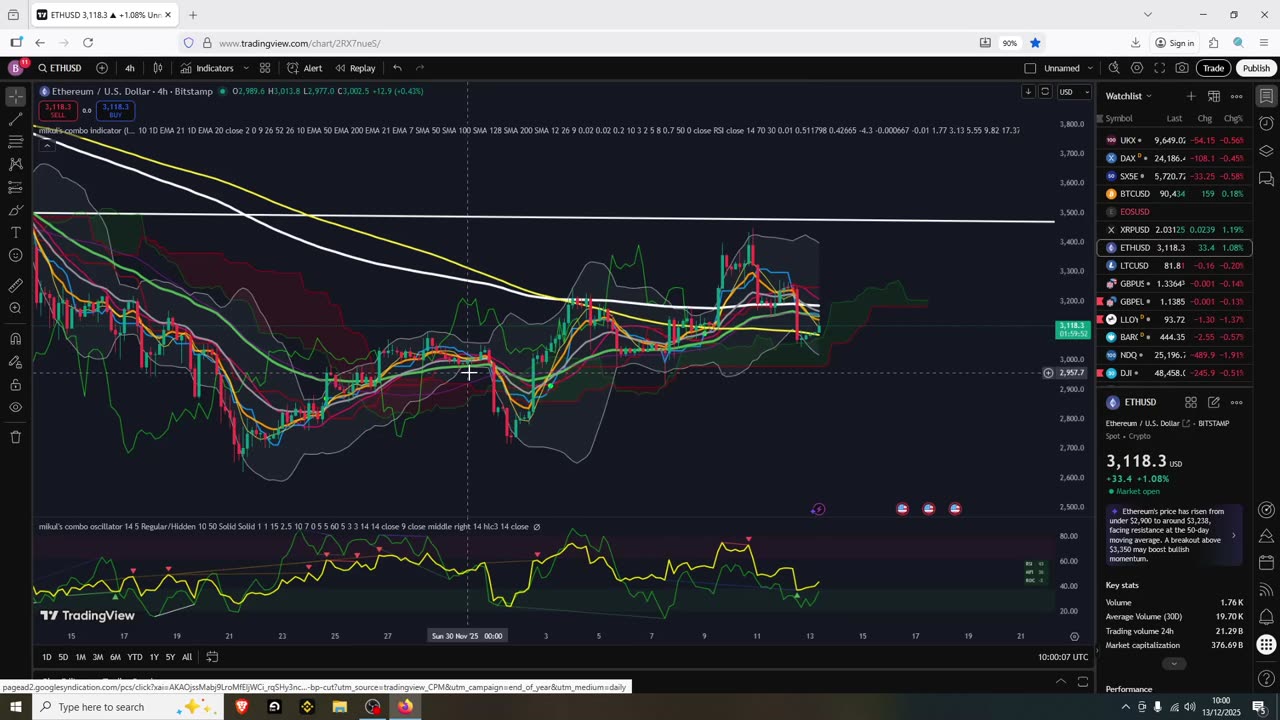Collapse the bottom panel chevron
The image size is (1280, 720).
pyautogui.click(x=1061, y=682)
